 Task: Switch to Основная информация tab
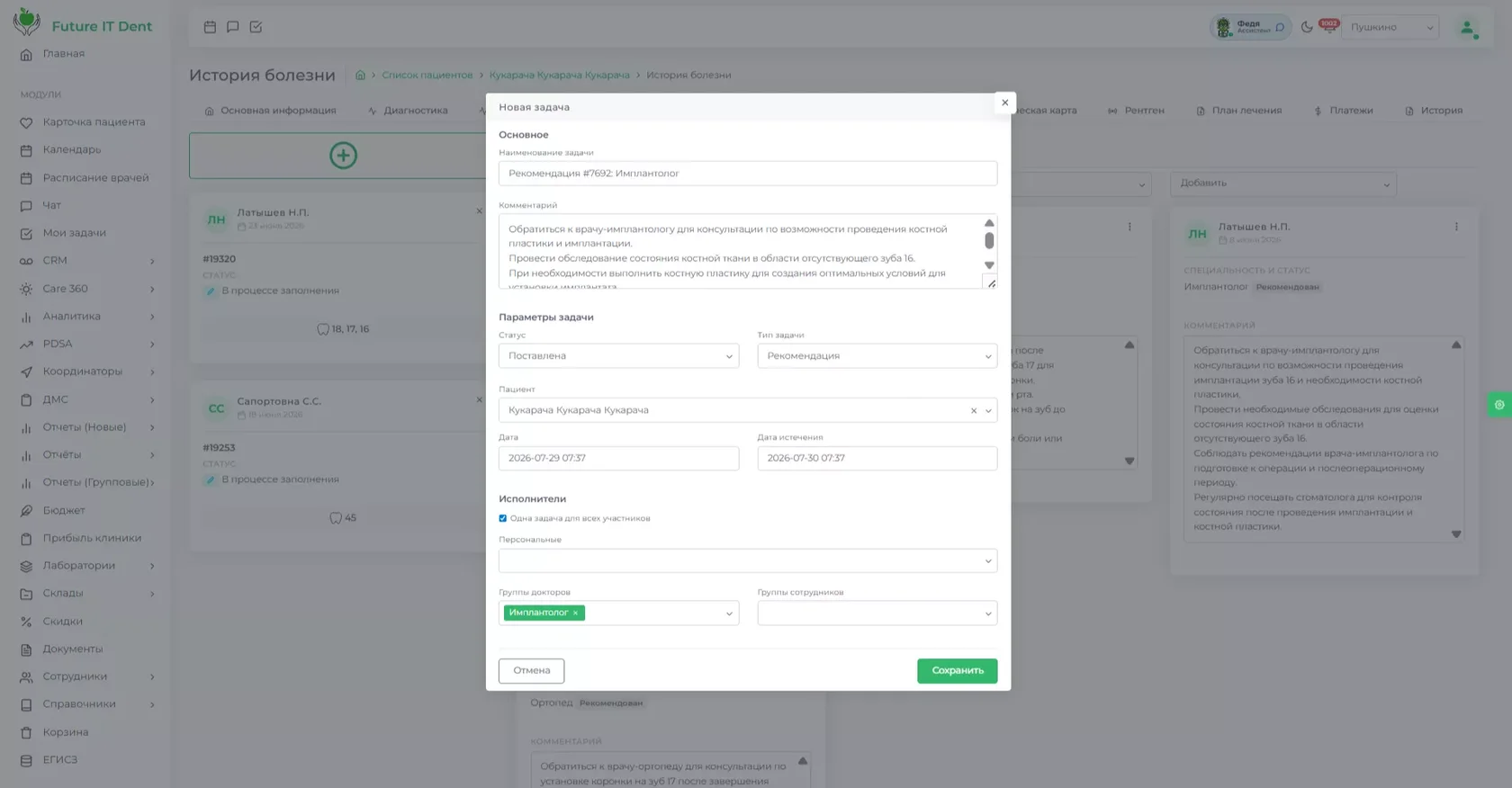(x=270, y=111)
